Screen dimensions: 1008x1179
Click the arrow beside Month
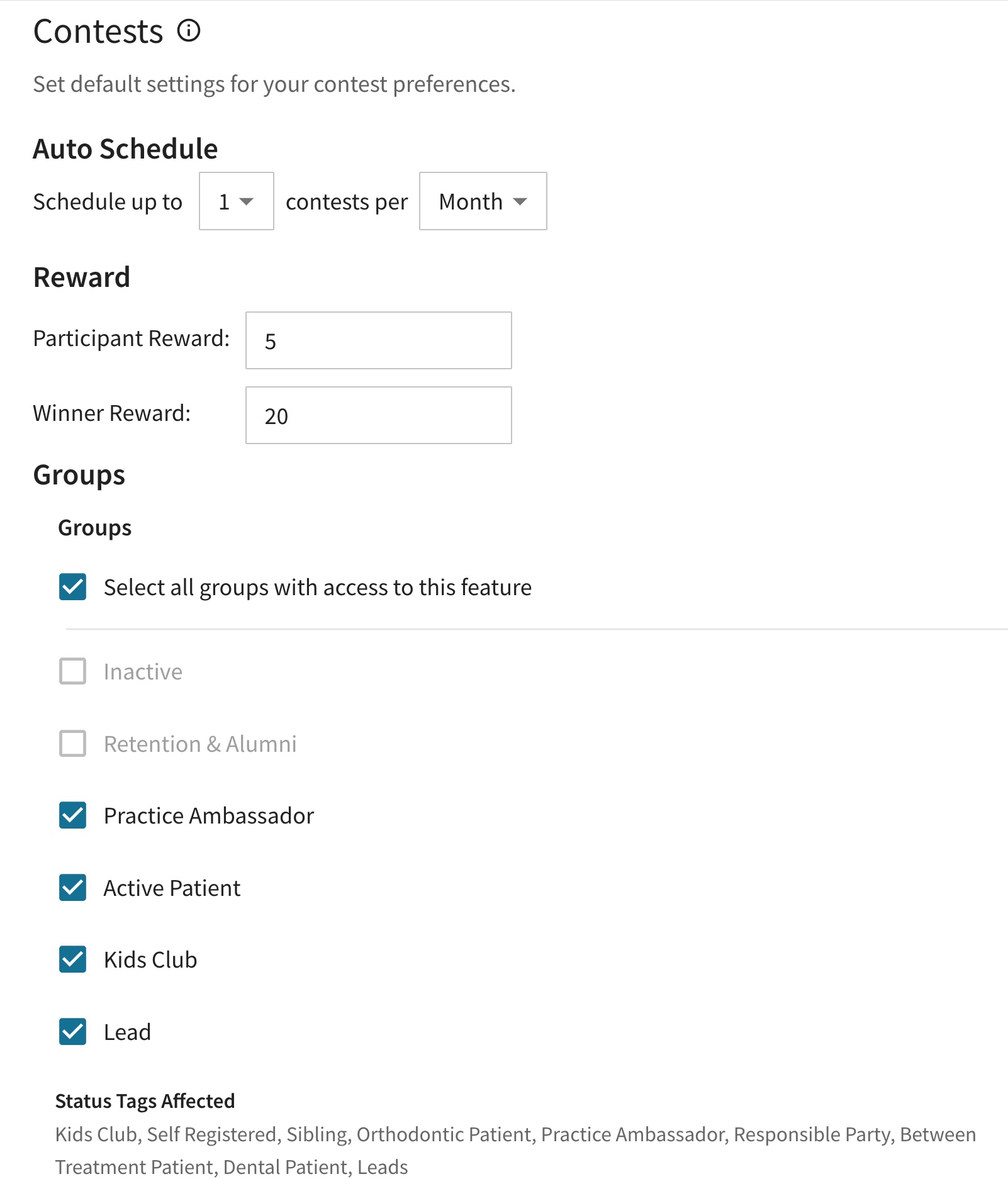[520, 202]
